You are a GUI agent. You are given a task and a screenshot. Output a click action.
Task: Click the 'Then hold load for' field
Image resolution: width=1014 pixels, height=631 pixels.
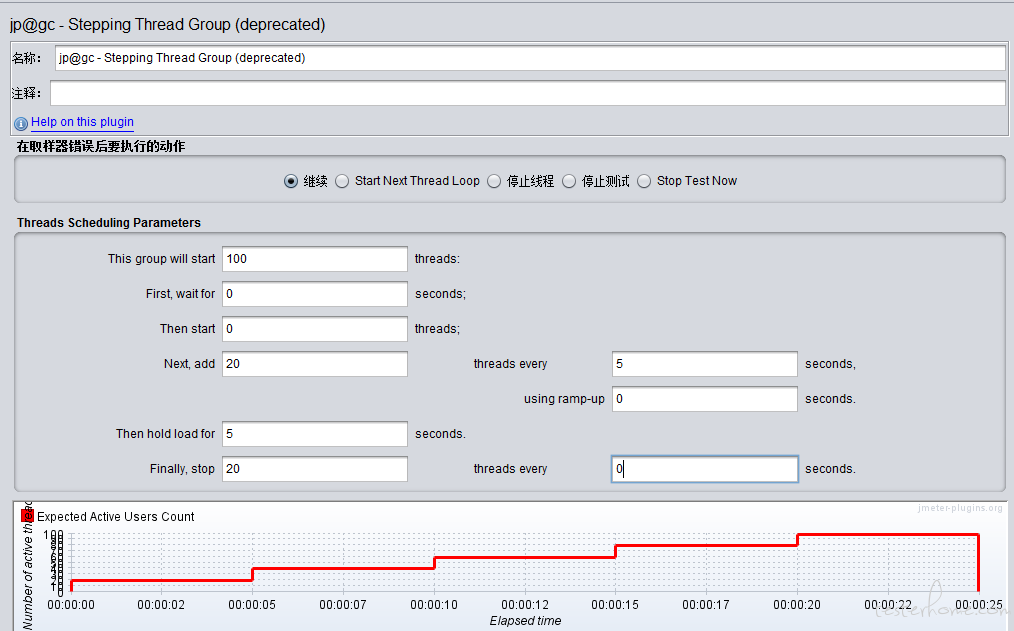314,434
